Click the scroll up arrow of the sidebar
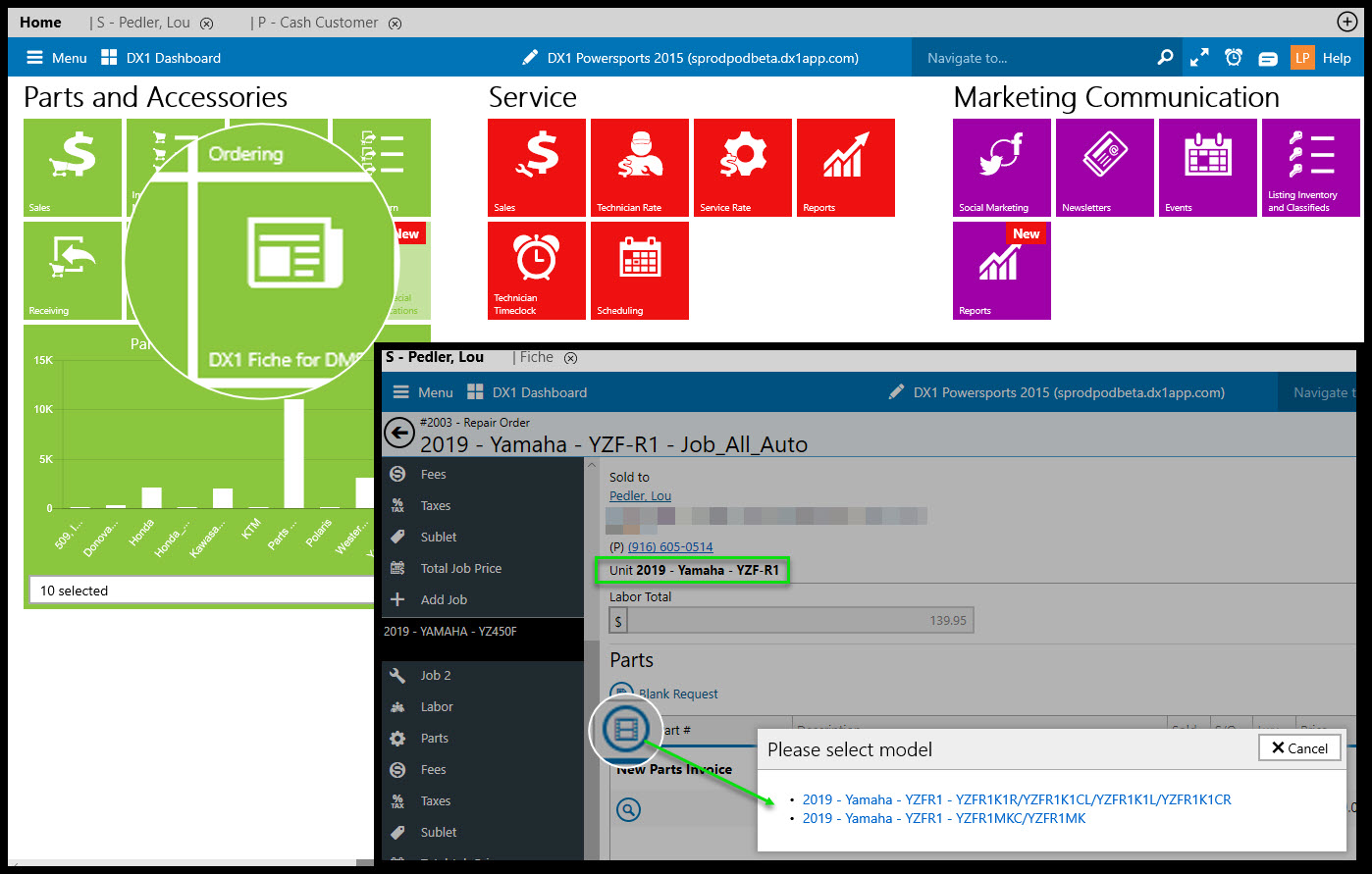The width and height of the screenshot is (1372, 874). (592, 465)
